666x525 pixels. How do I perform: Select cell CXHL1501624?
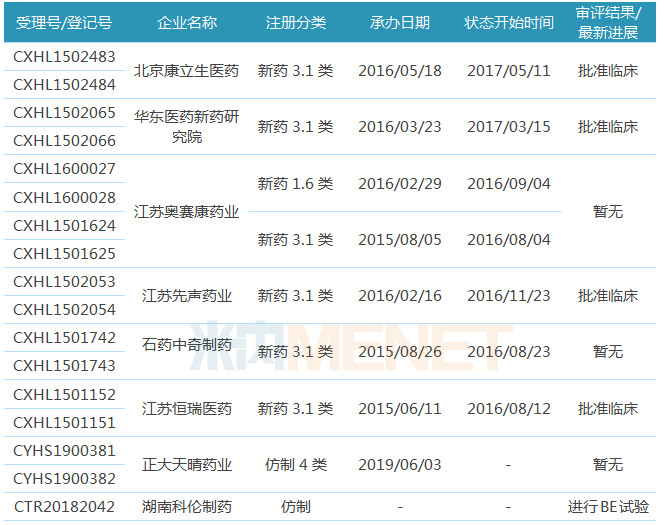[x=64, y=226]
